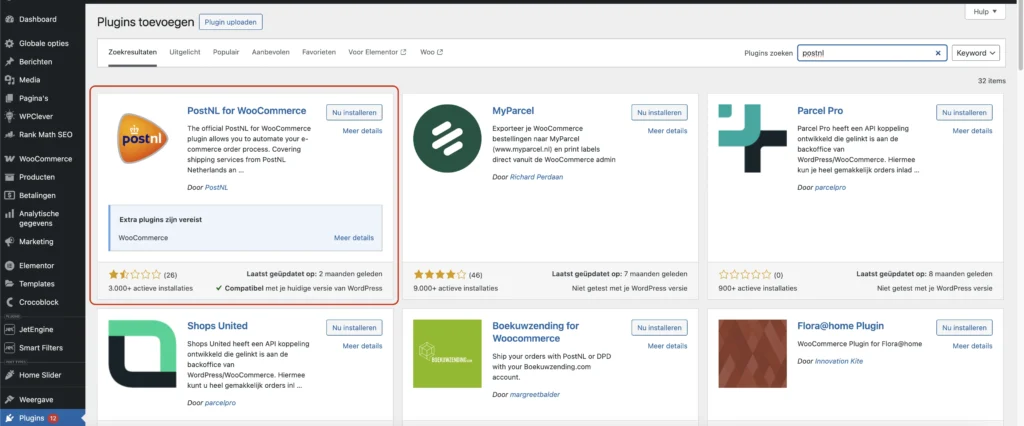
Task: Open WooCommerce in the sidebar menu
Action: (45, 158)
